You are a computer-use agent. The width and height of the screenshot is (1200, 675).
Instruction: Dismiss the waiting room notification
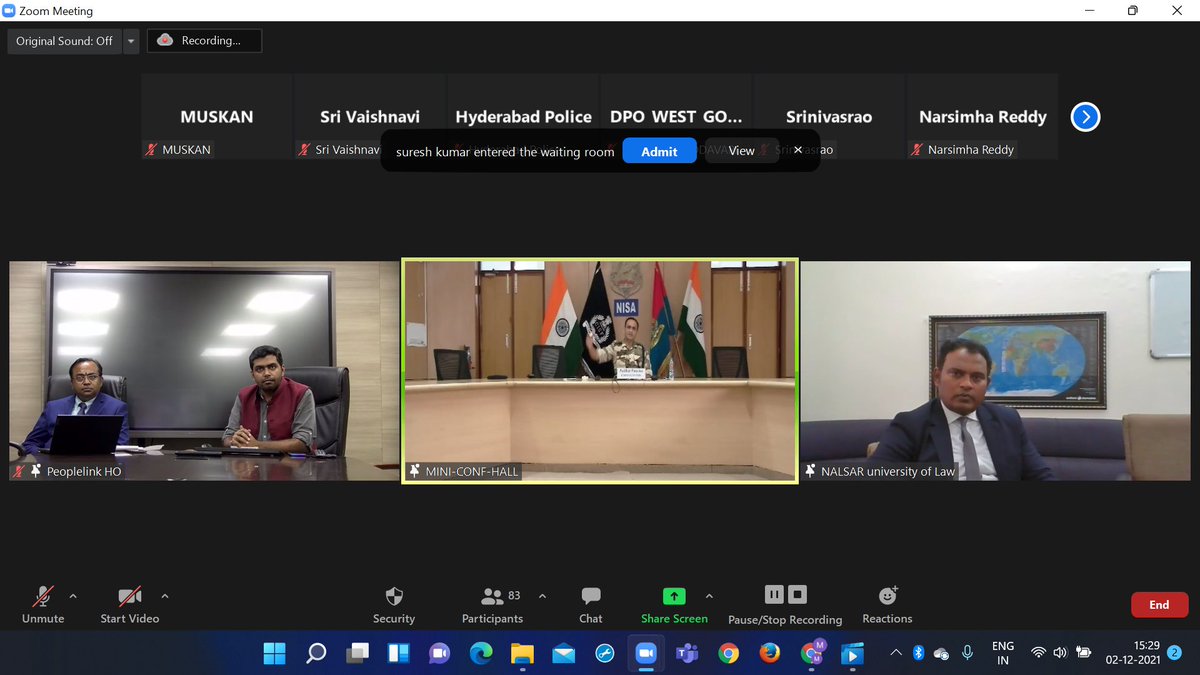(x=798, y=150)
